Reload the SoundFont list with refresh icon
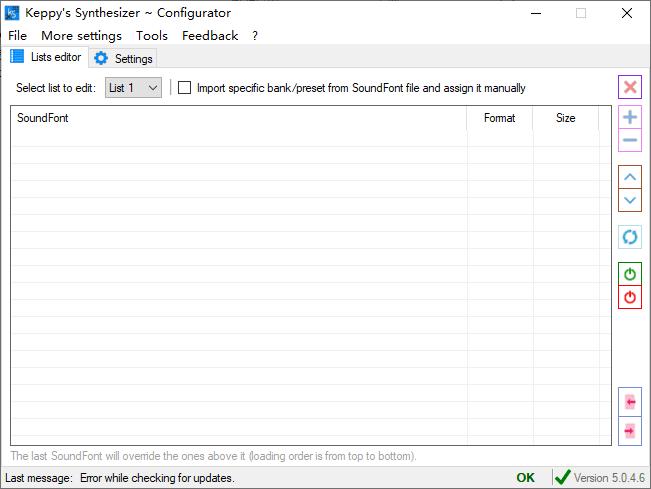Screen dimensions: 651x489 (630, 237)
